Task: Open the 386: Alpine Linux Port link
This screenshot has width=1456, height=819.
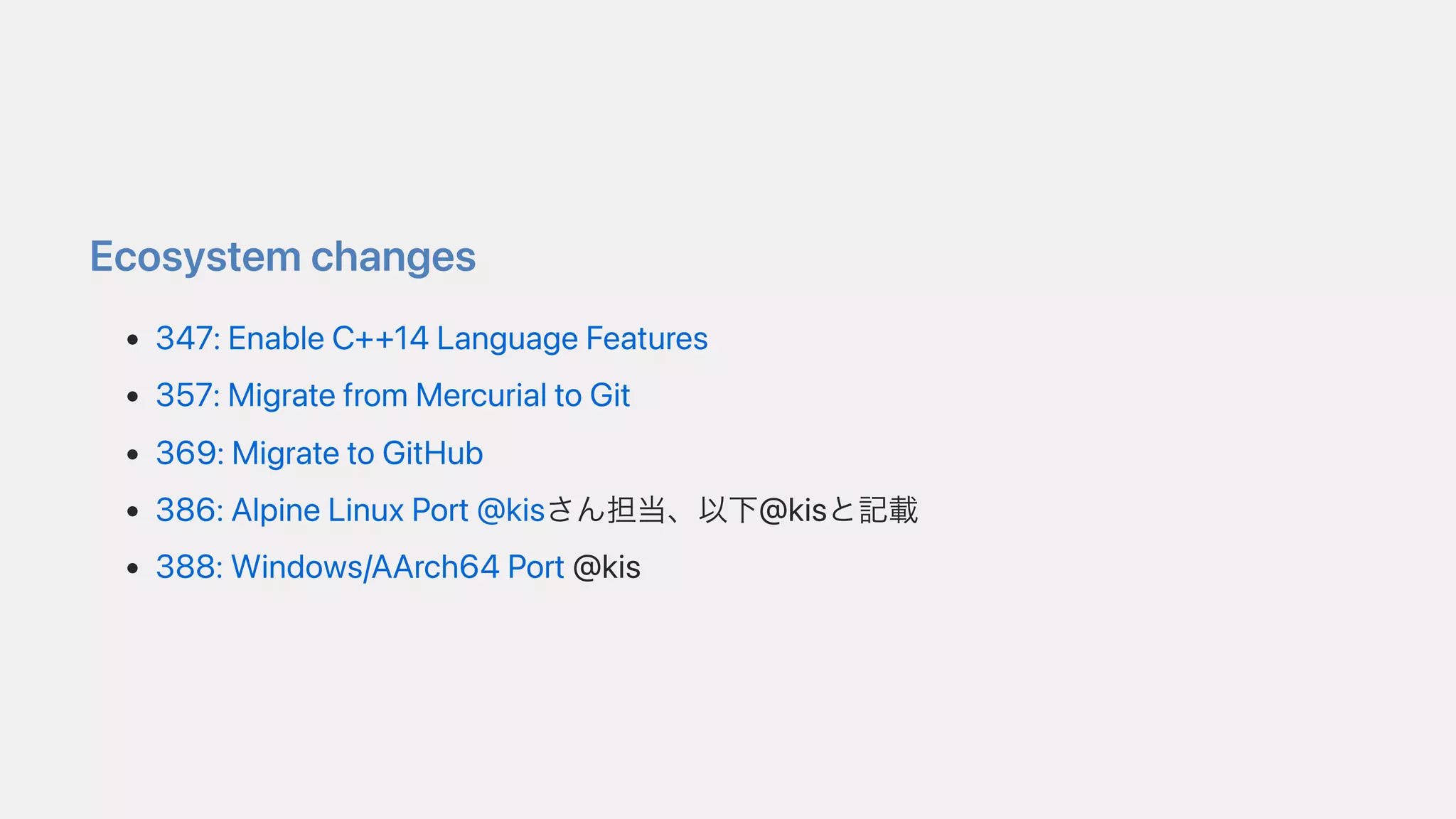Action: click(x=350, y=510)
